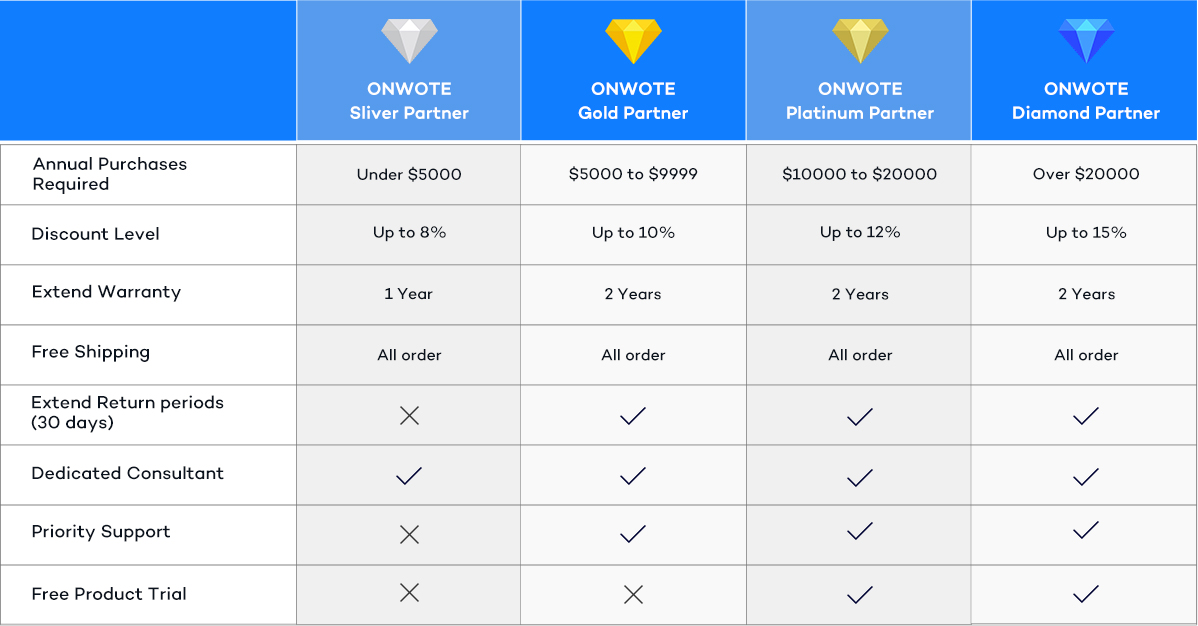Viewport: 1198px width, 626px height.
Task: Click the X for Silver Extend Return periods
Action: (409, 416)
